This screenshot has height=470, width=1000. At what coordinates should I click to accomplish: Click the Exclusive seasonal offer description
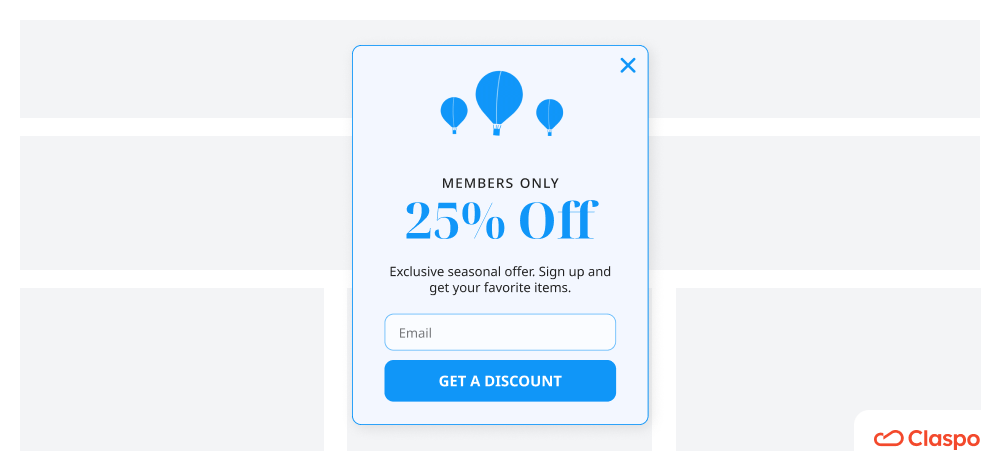point(500,279)
